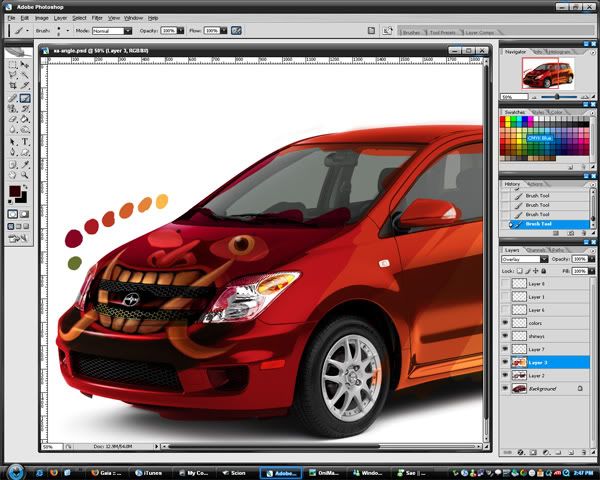Select the Zoom tool
Screen dimensions: 600x480
click(25, 175)
